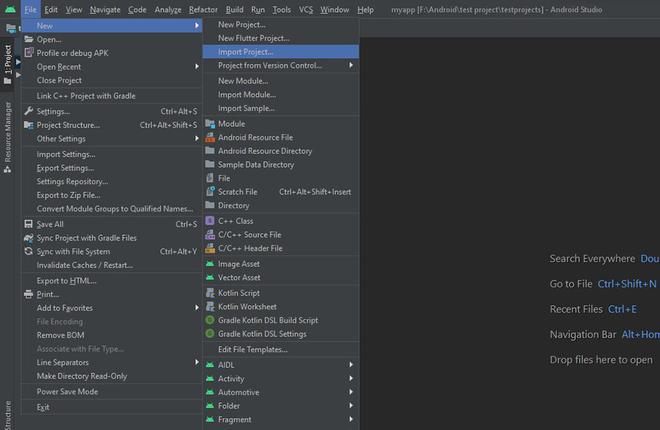
Task: Click the Print printer icon
Action: pos(27,294)
